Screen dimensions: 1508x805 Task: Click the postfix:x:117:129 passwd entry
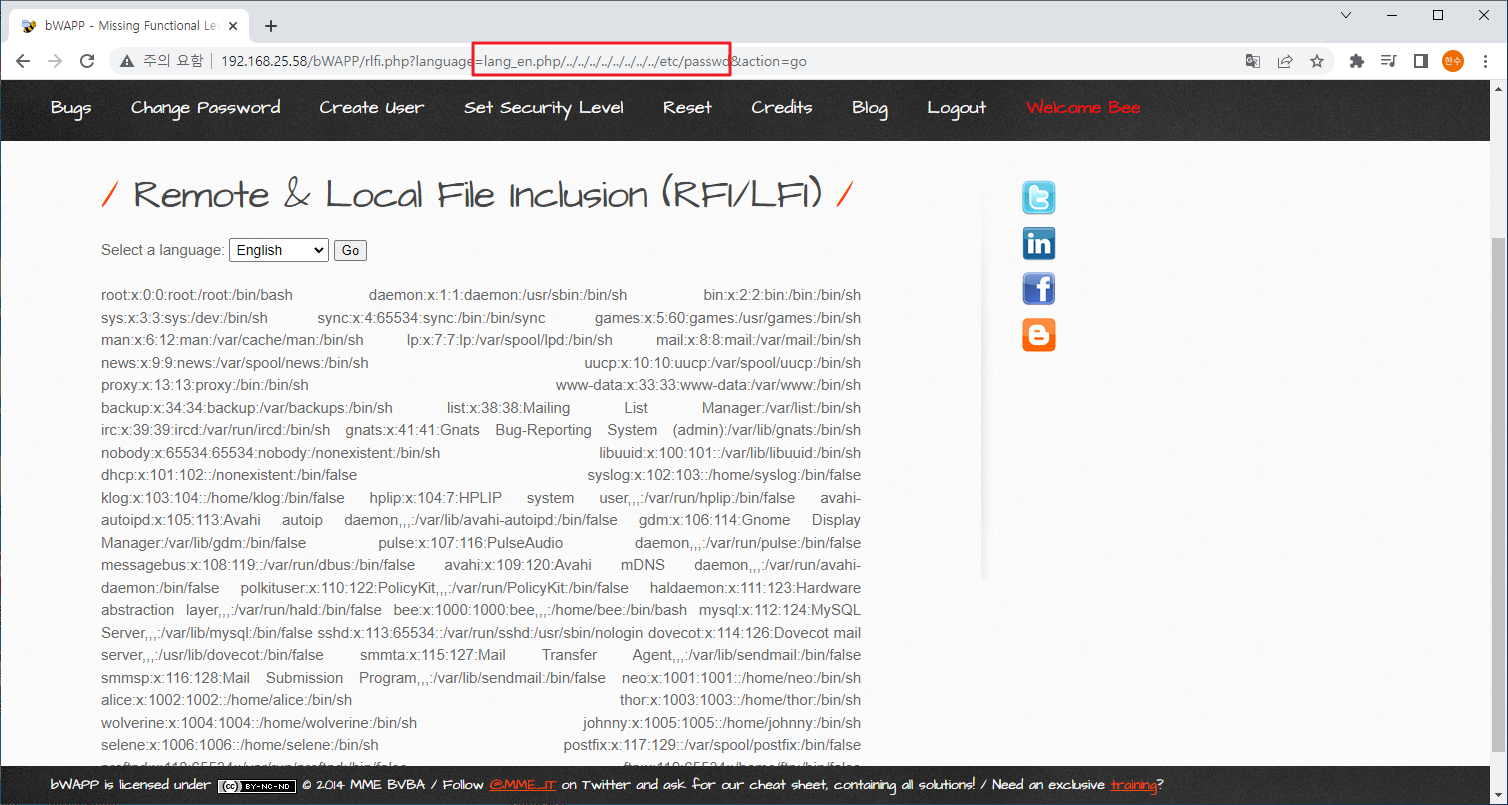point(712,745)
